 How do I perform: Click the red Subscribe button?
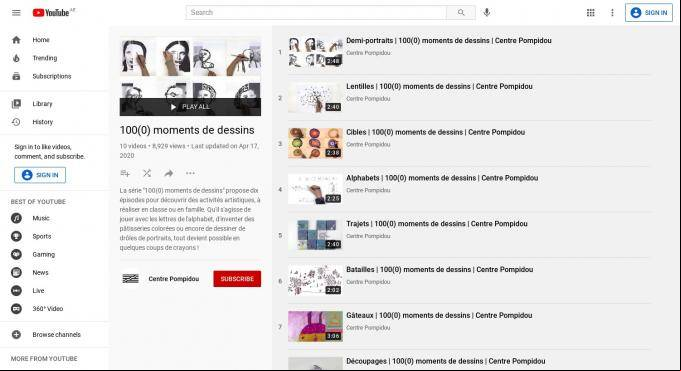click(x=237, y=279)
